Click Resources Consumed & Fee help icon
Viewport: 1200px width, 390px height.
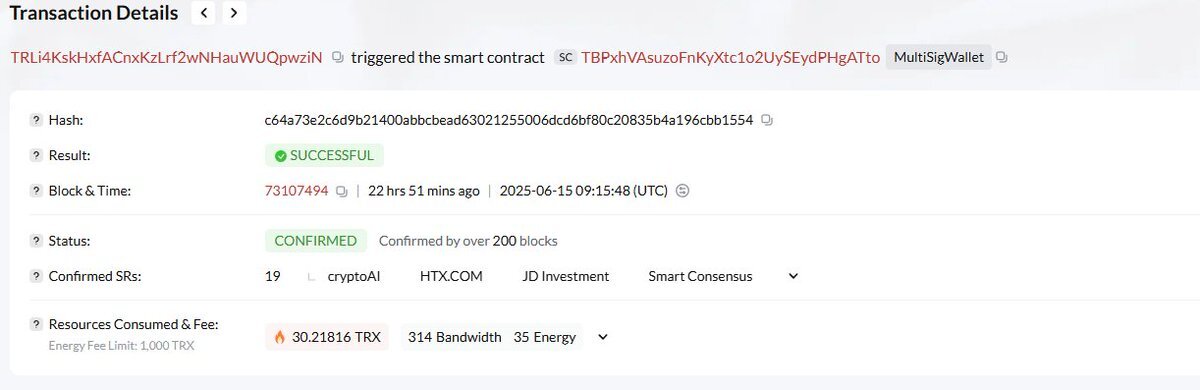36,325
